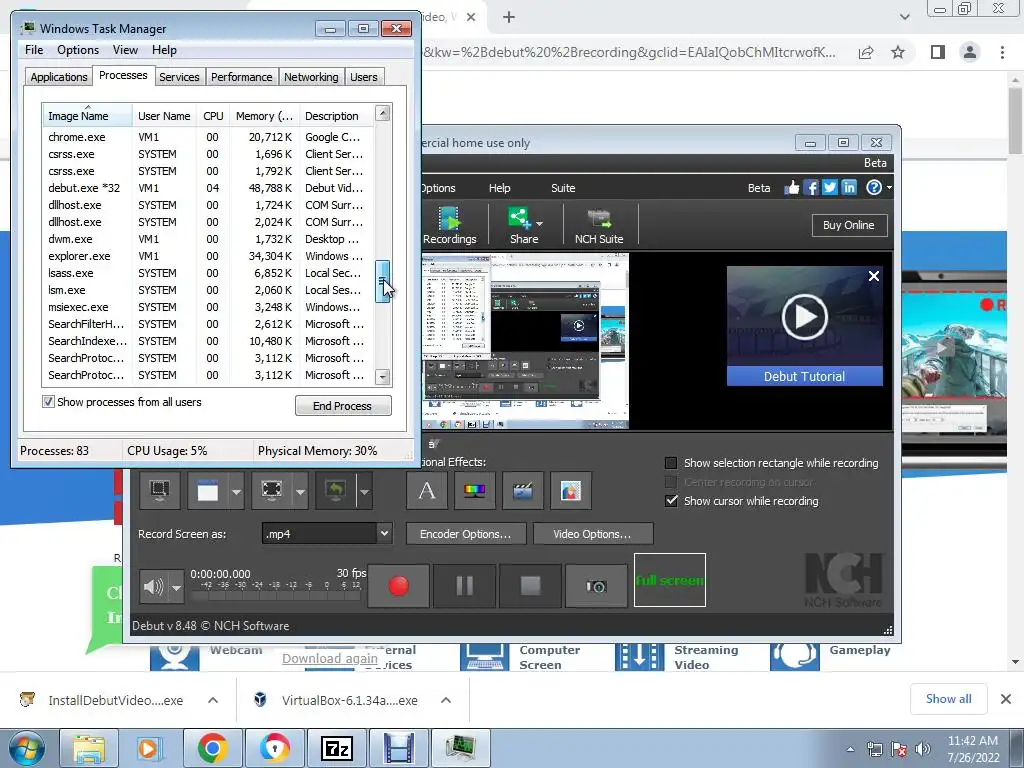This screenshot has height=768, width=1024.
Task: Click the End Process button
Action: [x=343, y=406]
